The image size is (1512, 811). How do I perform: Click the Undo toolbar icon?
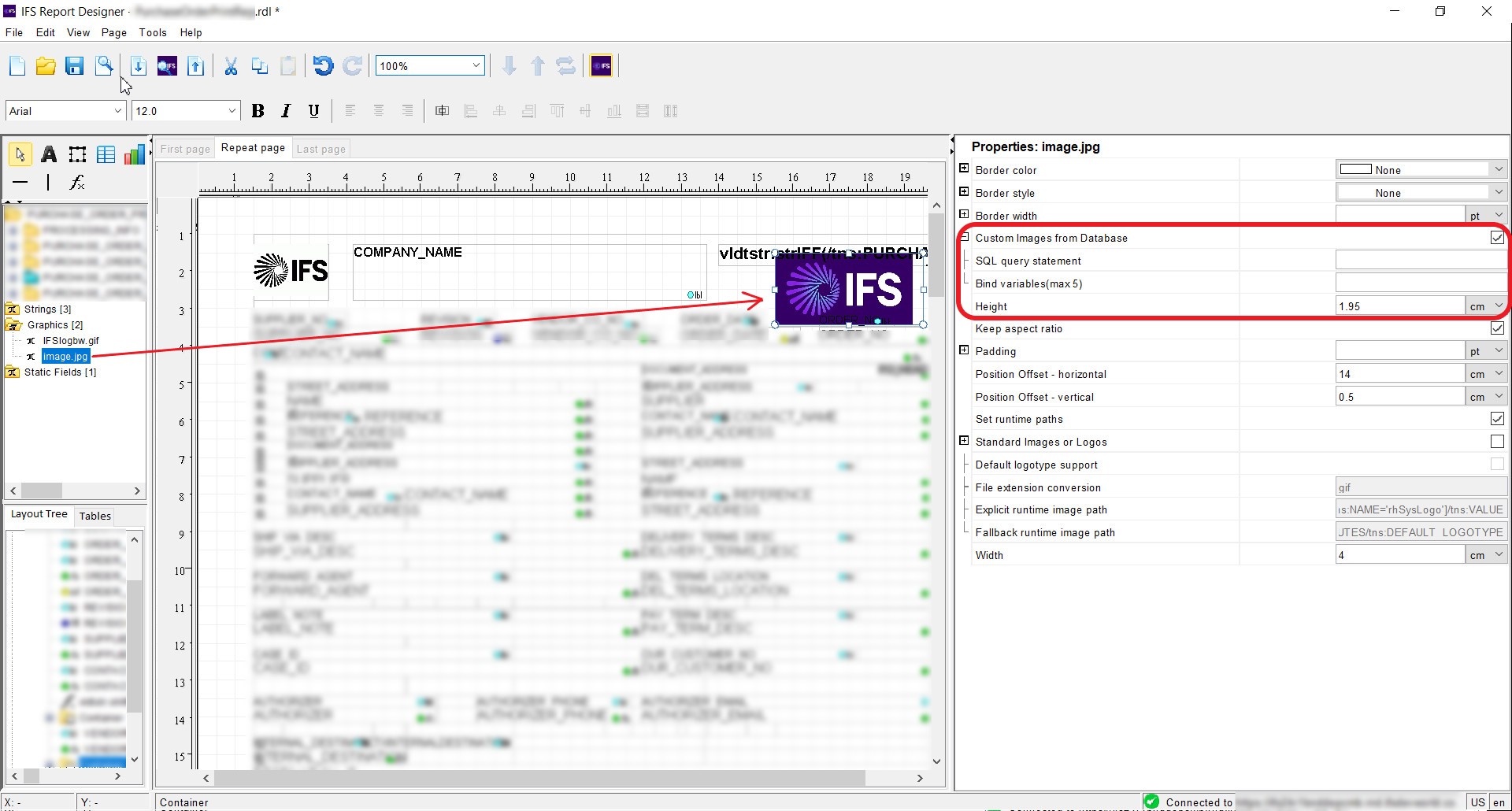323,66
